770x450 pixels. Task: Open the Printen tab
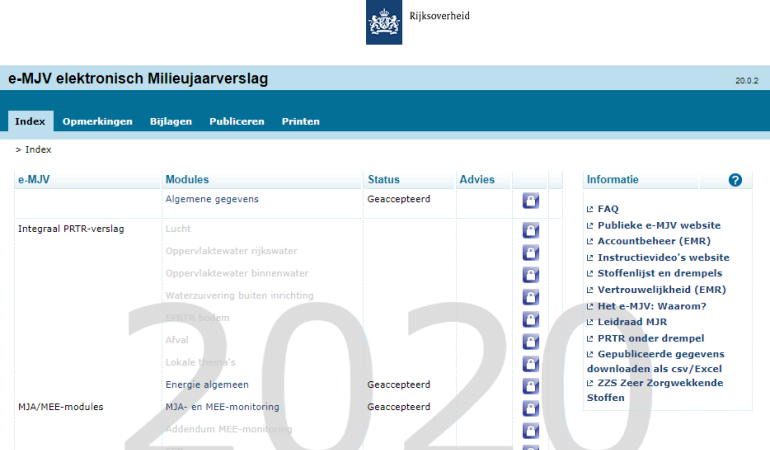pos(301,121)
